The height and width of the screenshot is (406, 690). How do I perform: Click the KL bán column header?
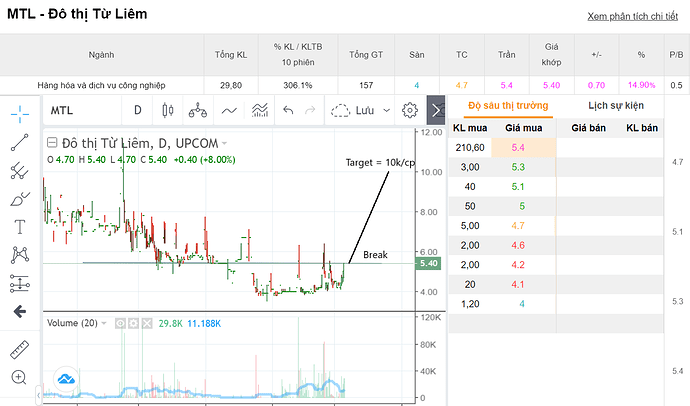click(642, 128)
